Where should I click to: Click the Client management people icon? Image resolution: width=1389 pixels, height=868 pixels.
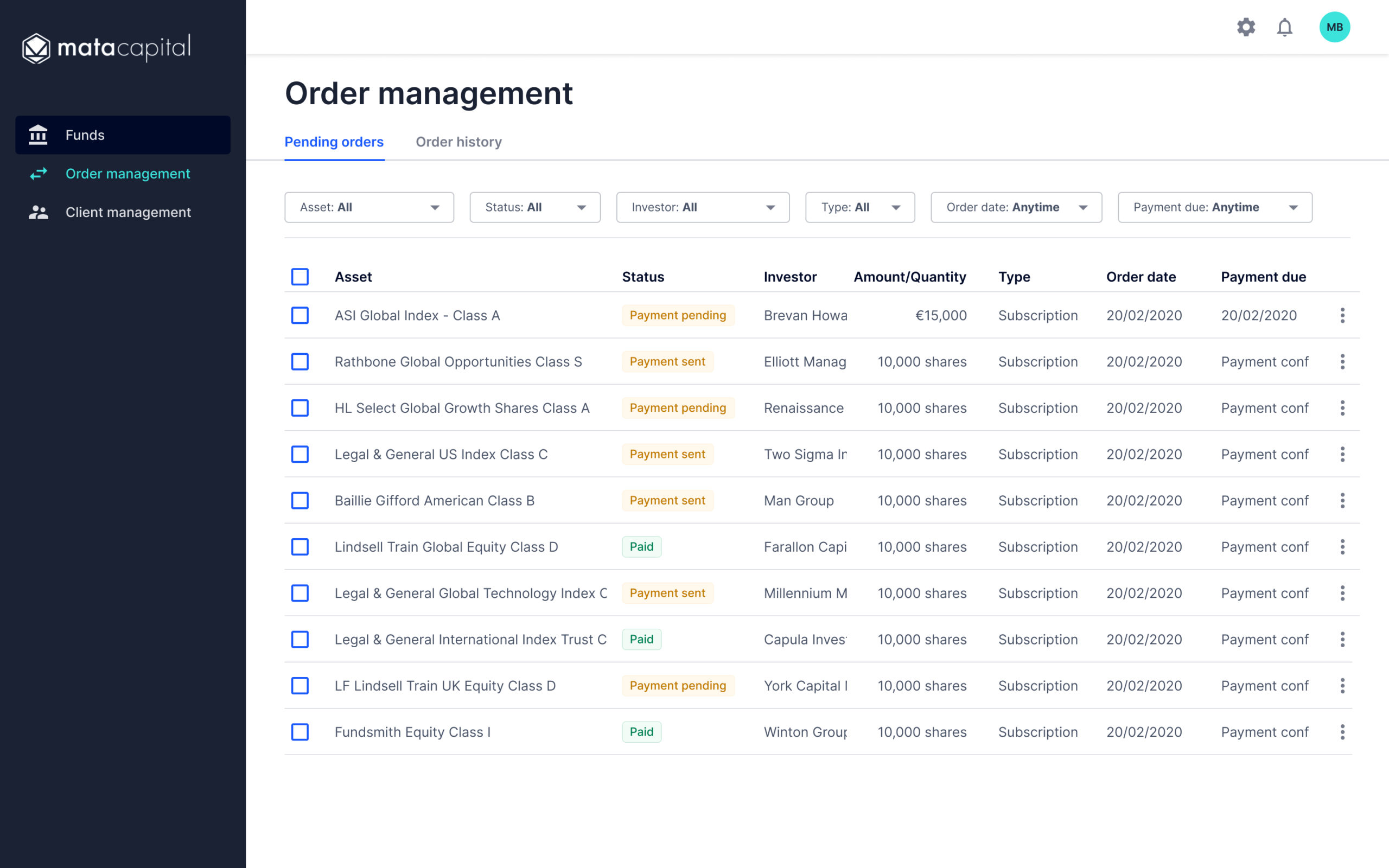click(38, 213)
